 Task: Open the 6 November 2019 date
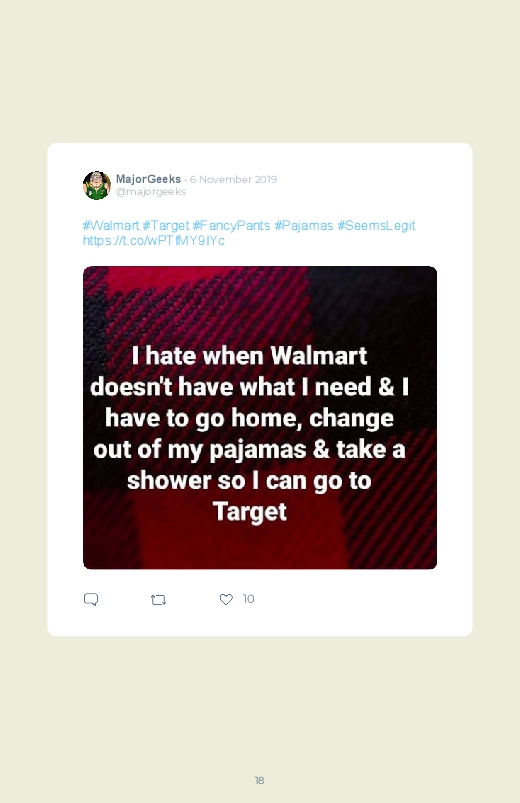click(x=233, y=179)
